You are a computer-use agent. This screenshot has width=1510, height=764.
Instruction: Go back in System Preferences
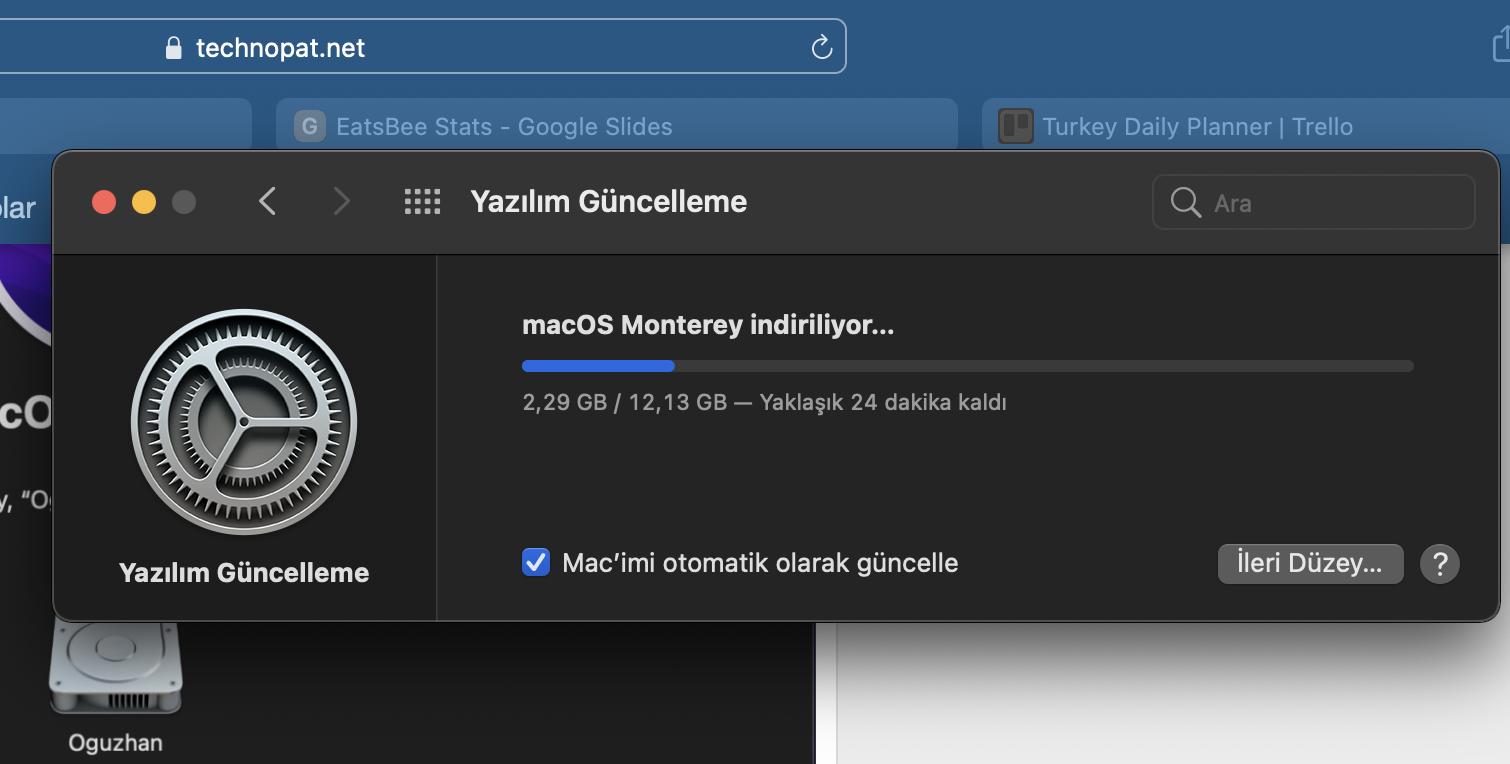coord(267,202)
